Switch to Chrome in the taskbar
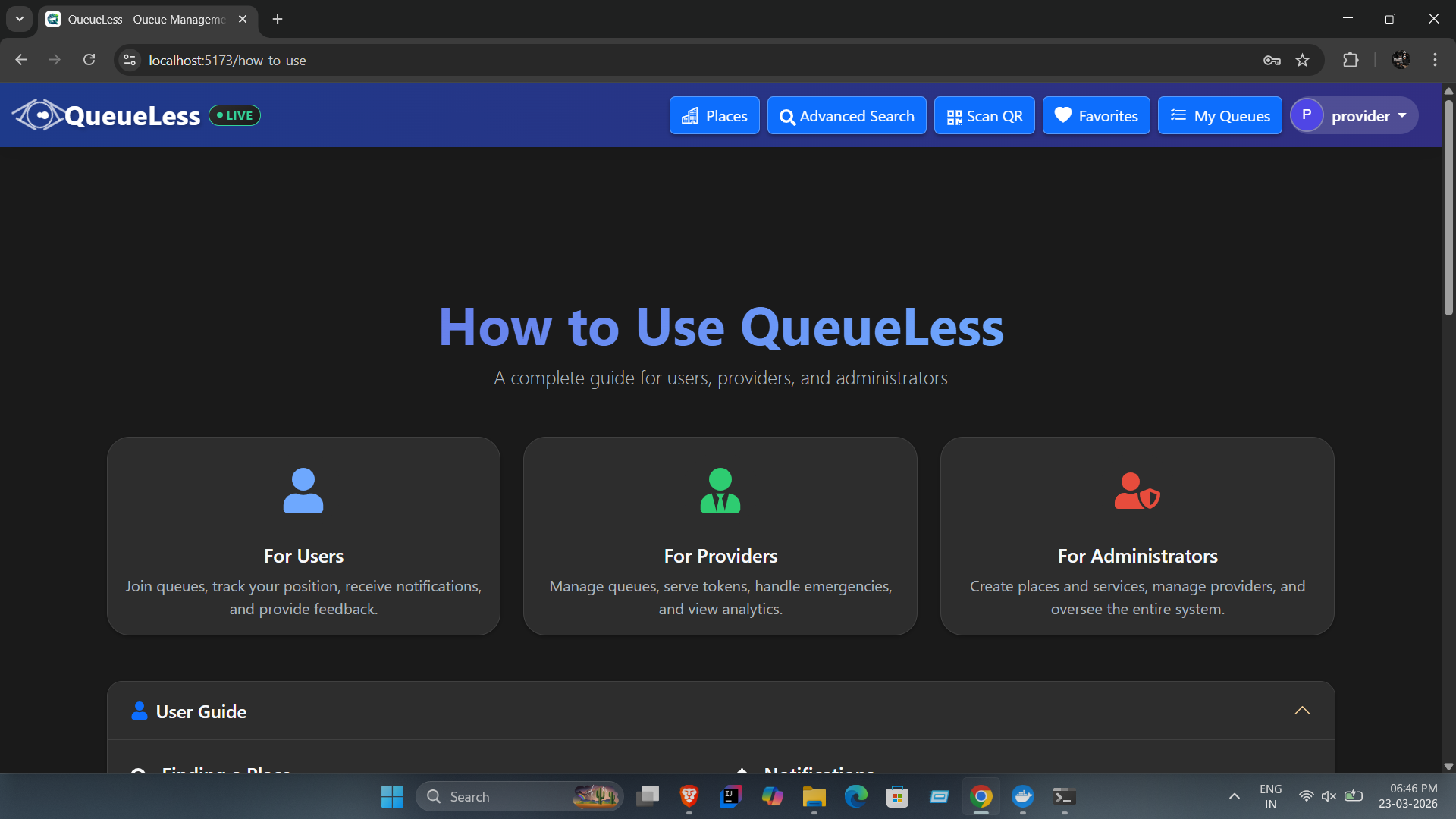Image resolution: width=1456 pixels, height=819 pixels. pos(981,796)
